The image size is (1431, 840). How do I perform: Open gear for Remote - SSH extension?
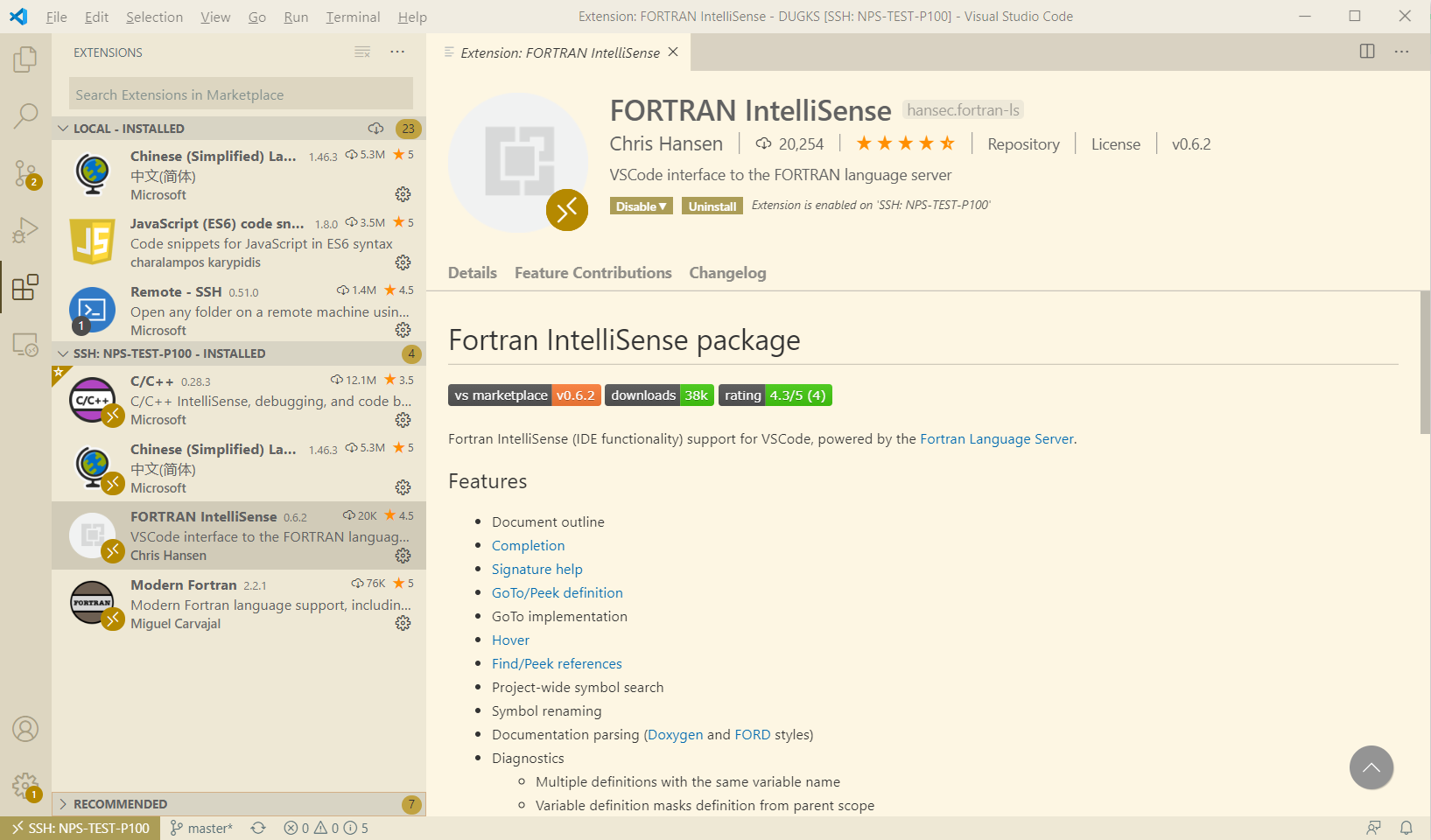(403, 330)
